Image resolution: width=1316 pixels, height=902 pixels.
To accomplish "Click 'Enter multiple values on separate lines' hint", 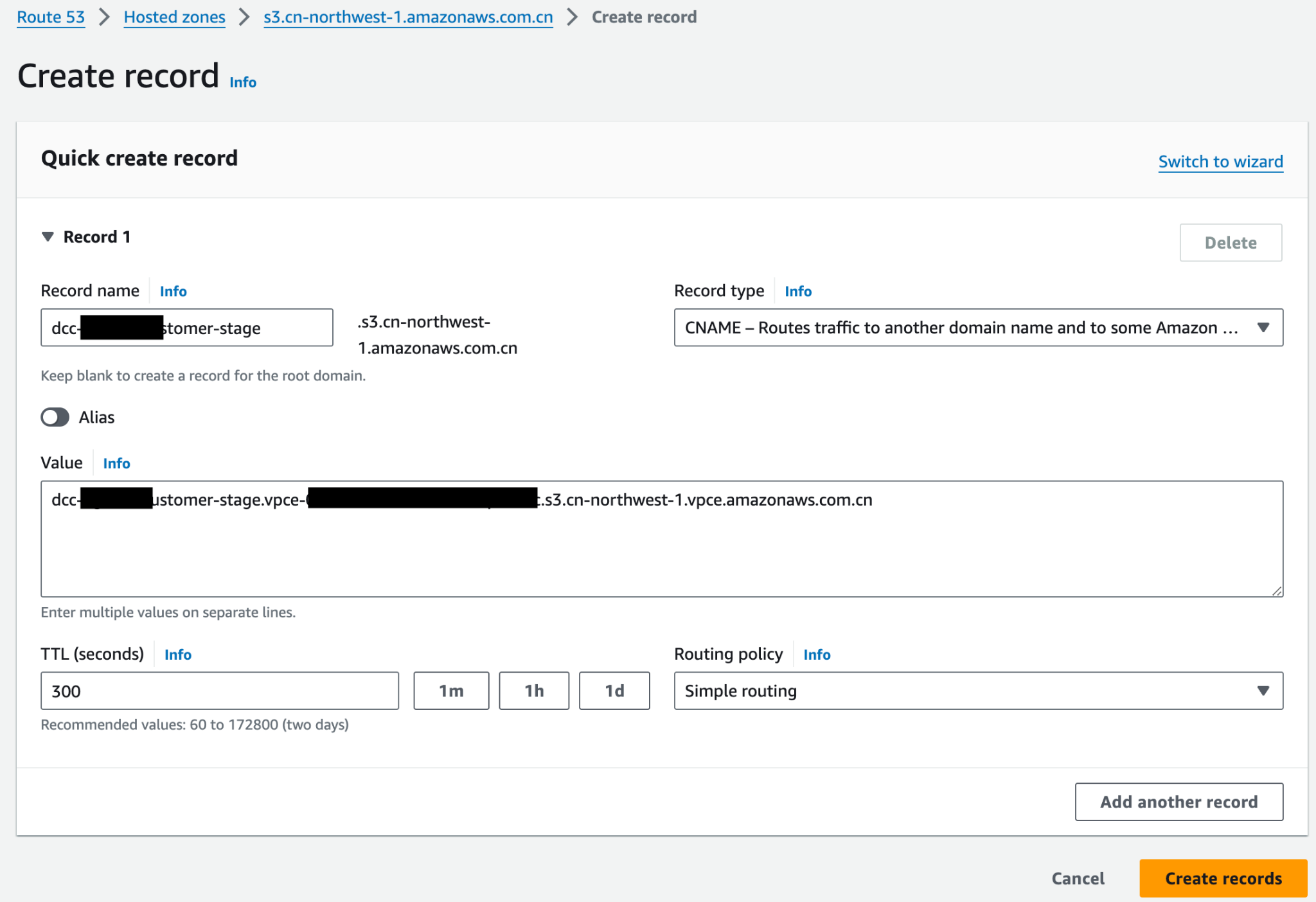I will point(168,612).
